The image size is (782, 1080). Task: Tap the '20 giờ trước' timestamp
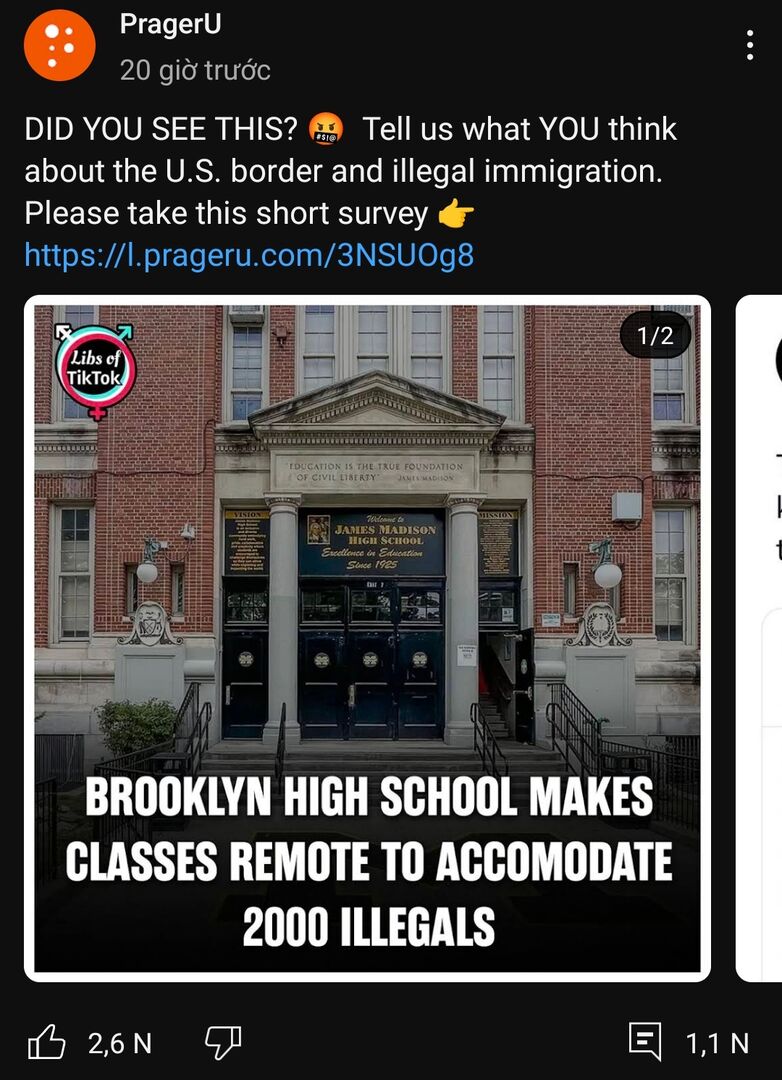(195, 70)
